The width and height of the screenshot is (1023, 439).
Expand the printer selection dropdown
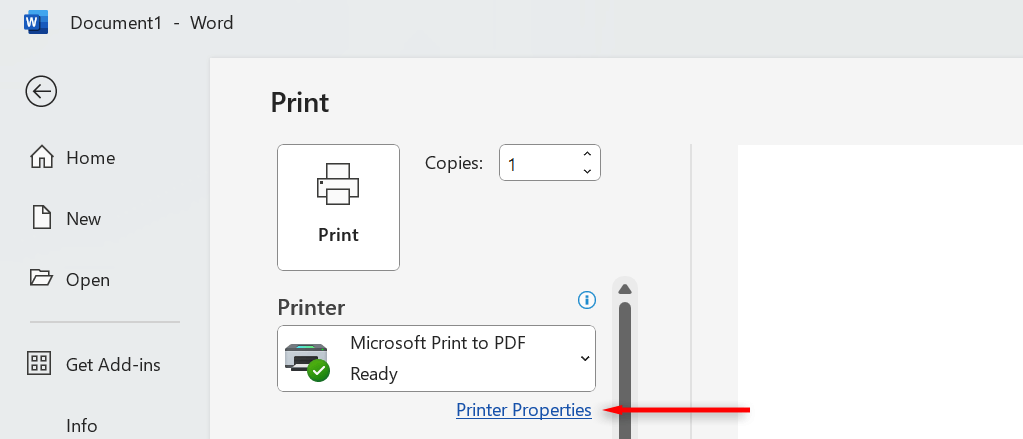pos(584,359)
